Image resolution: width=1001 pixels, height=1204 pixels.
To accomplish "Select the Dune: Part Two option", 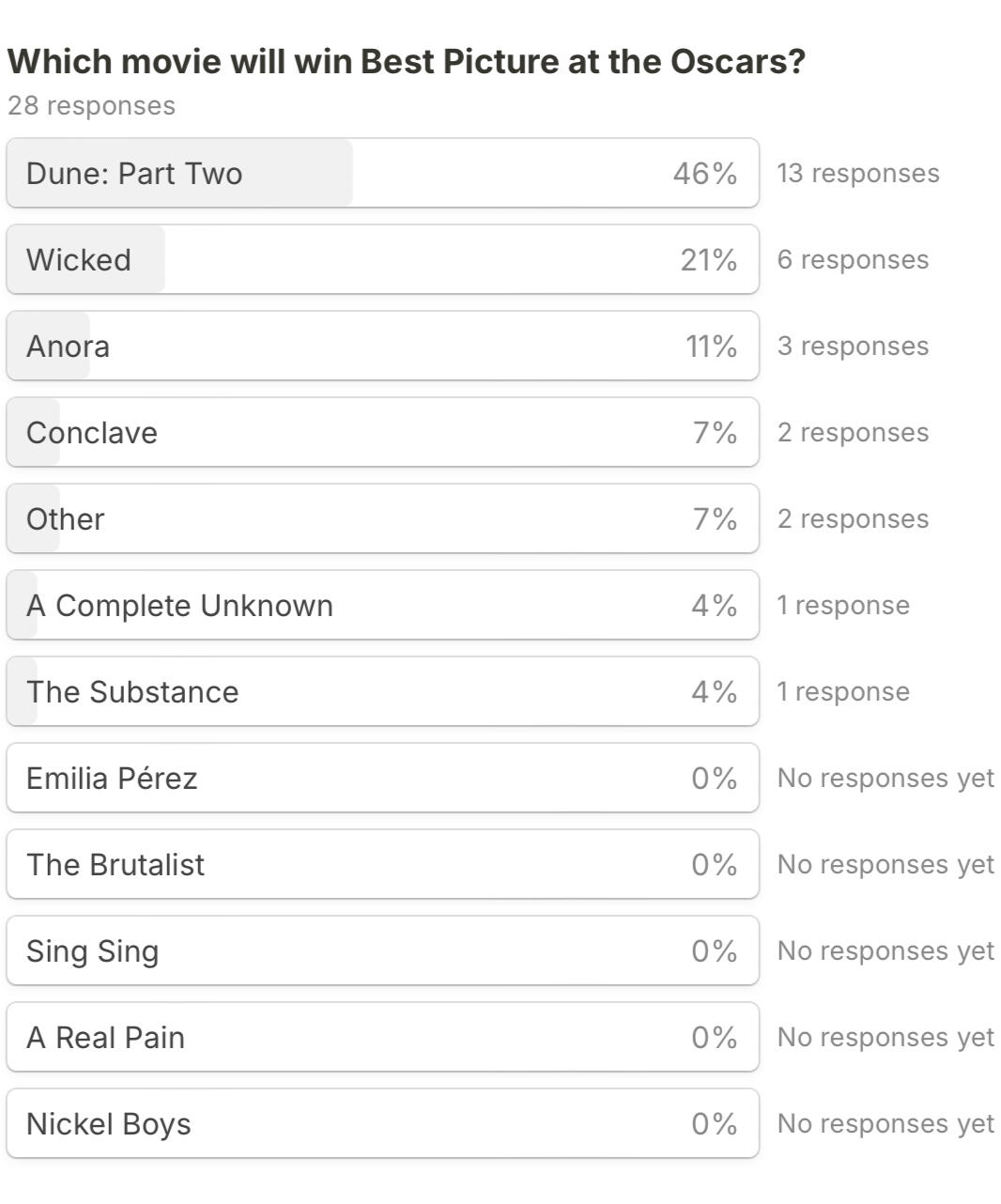I will [382, 174].
